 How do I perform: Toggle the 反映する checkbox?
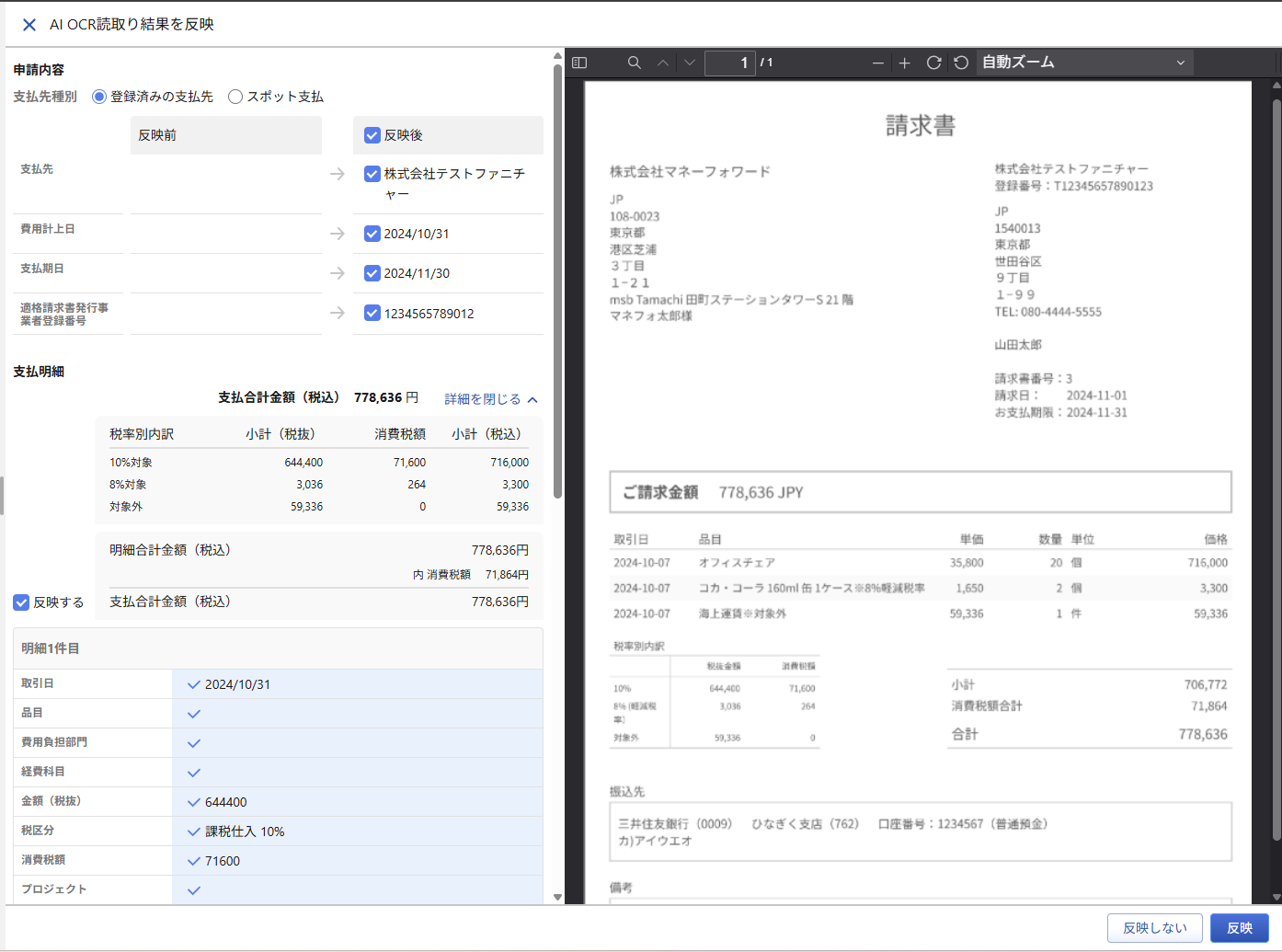pos(21,602)
